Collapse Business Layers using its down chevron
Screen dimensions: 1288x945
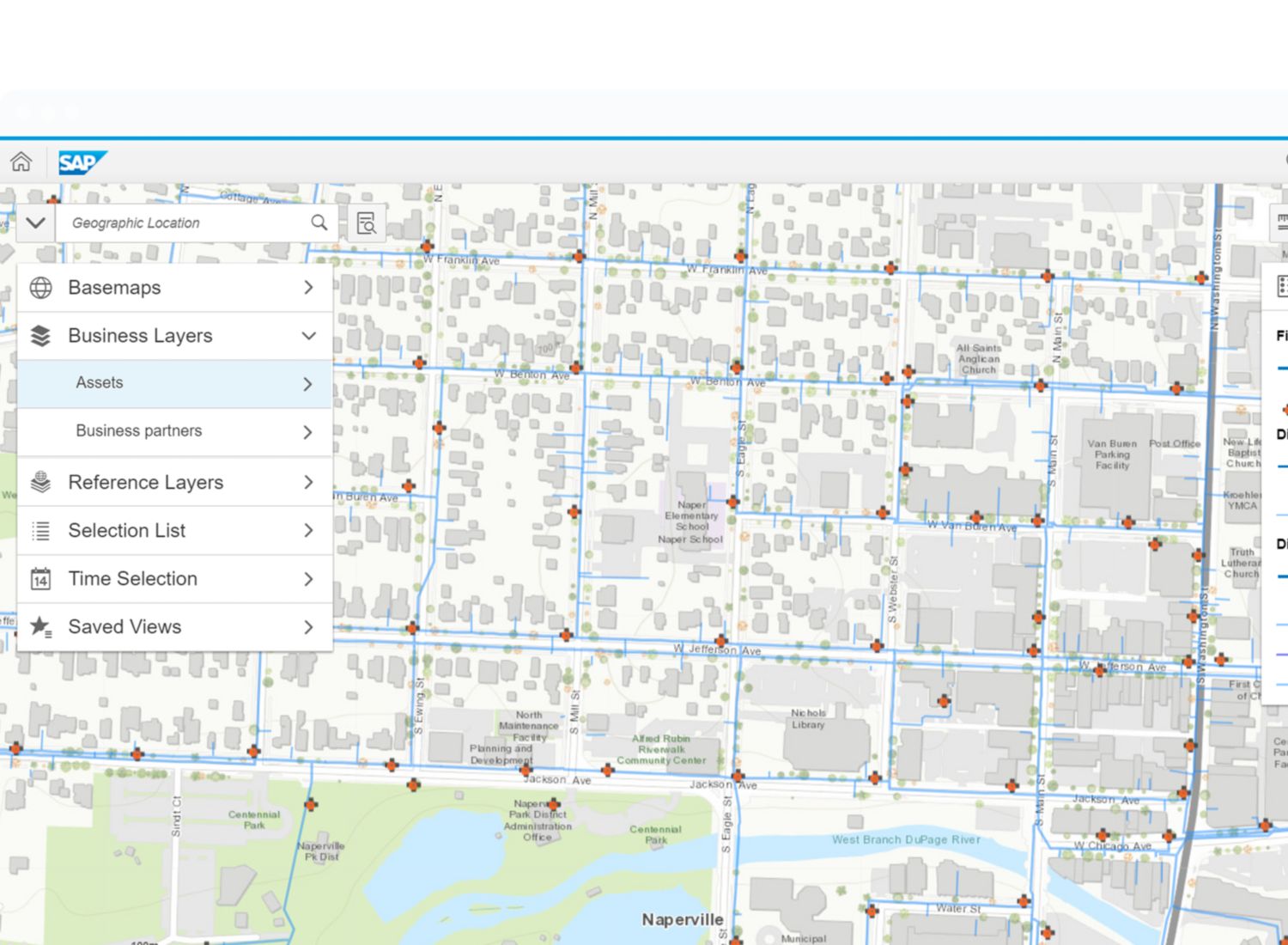[308, 336]
